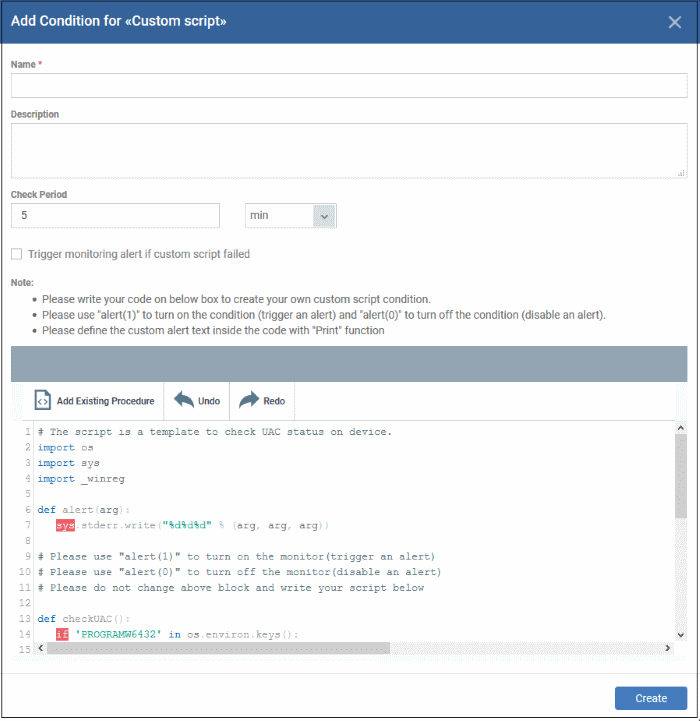Viewport: 700px width, 721px height.
Task: Click the Redo label in toolbar
Action: [x=274, y=401]
